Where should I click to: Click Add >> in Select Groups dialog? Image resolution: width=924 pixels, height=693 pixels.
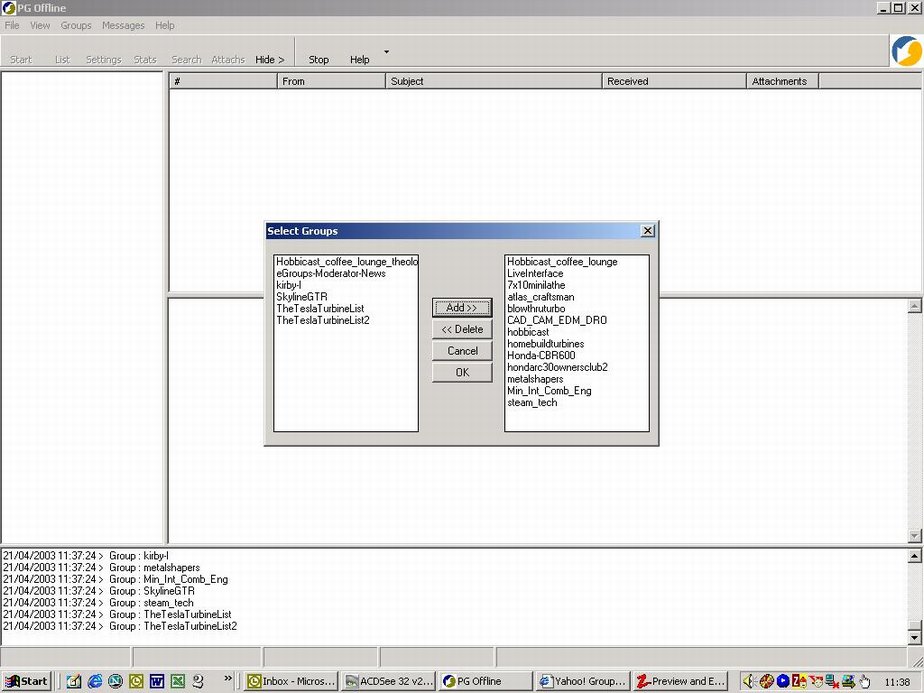click(462, 308)
